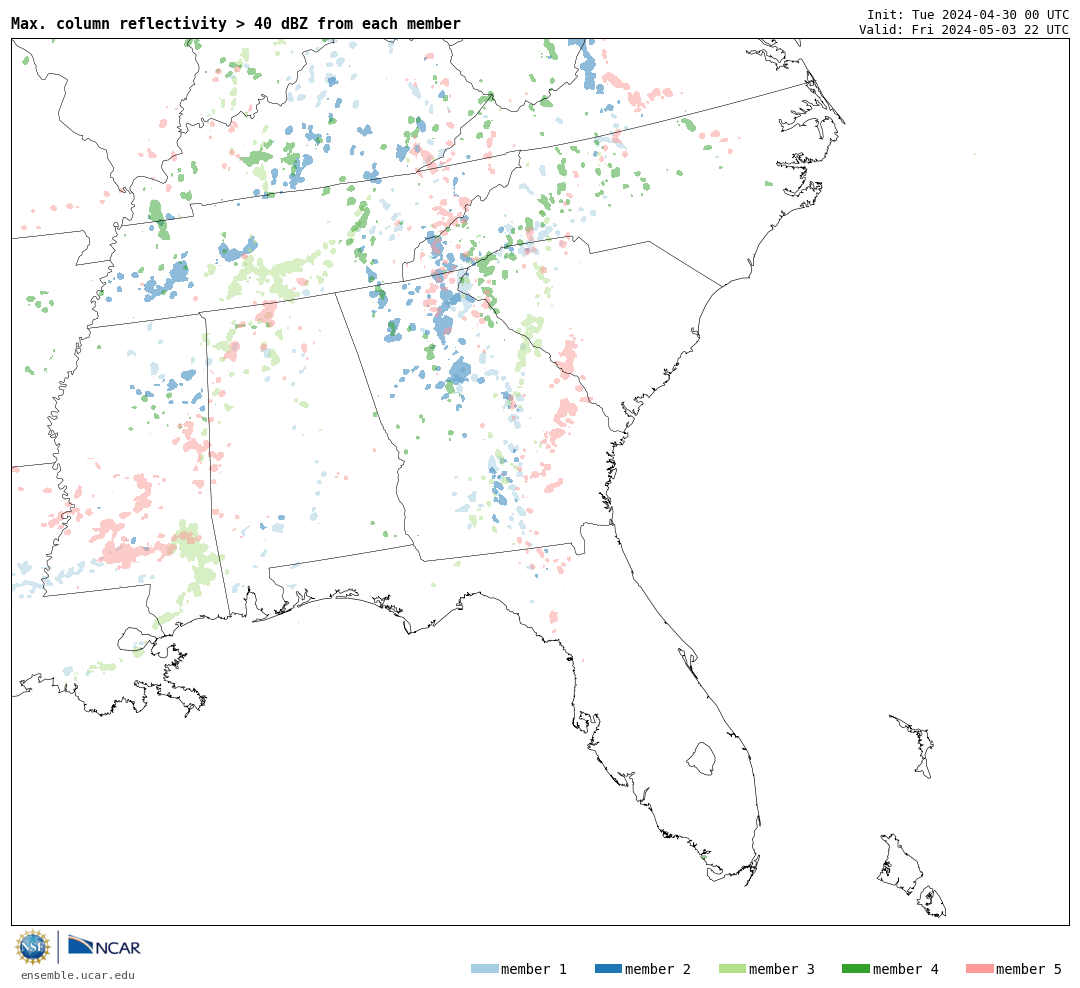Select the 'member 5' legend label
The image size is (1080, 988).
(x=1029, y=969)
